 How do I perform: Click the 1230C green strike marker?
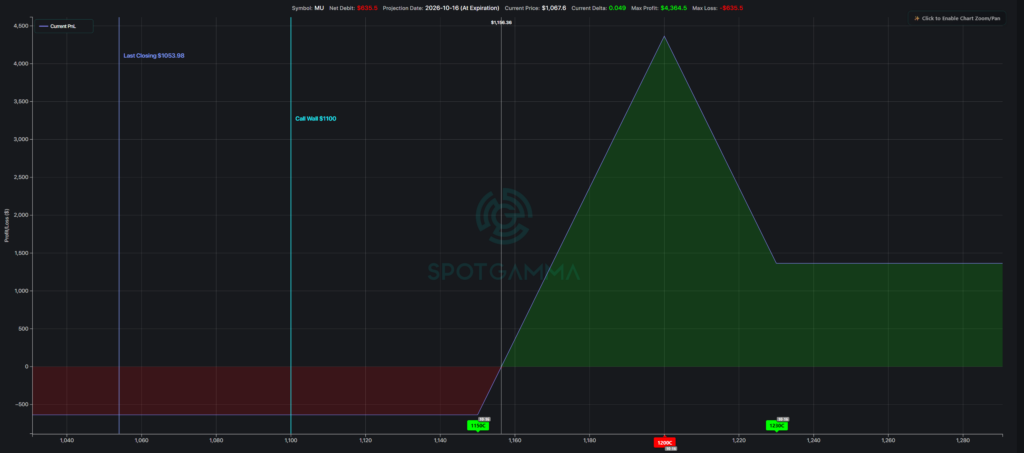tap(776, 426)
